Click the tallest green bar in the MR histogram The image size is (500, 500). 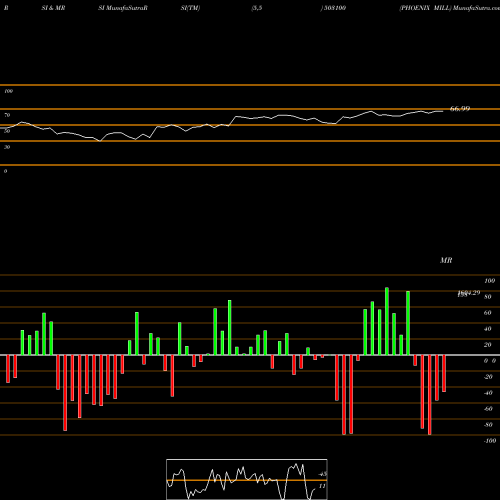click(387, 321)
